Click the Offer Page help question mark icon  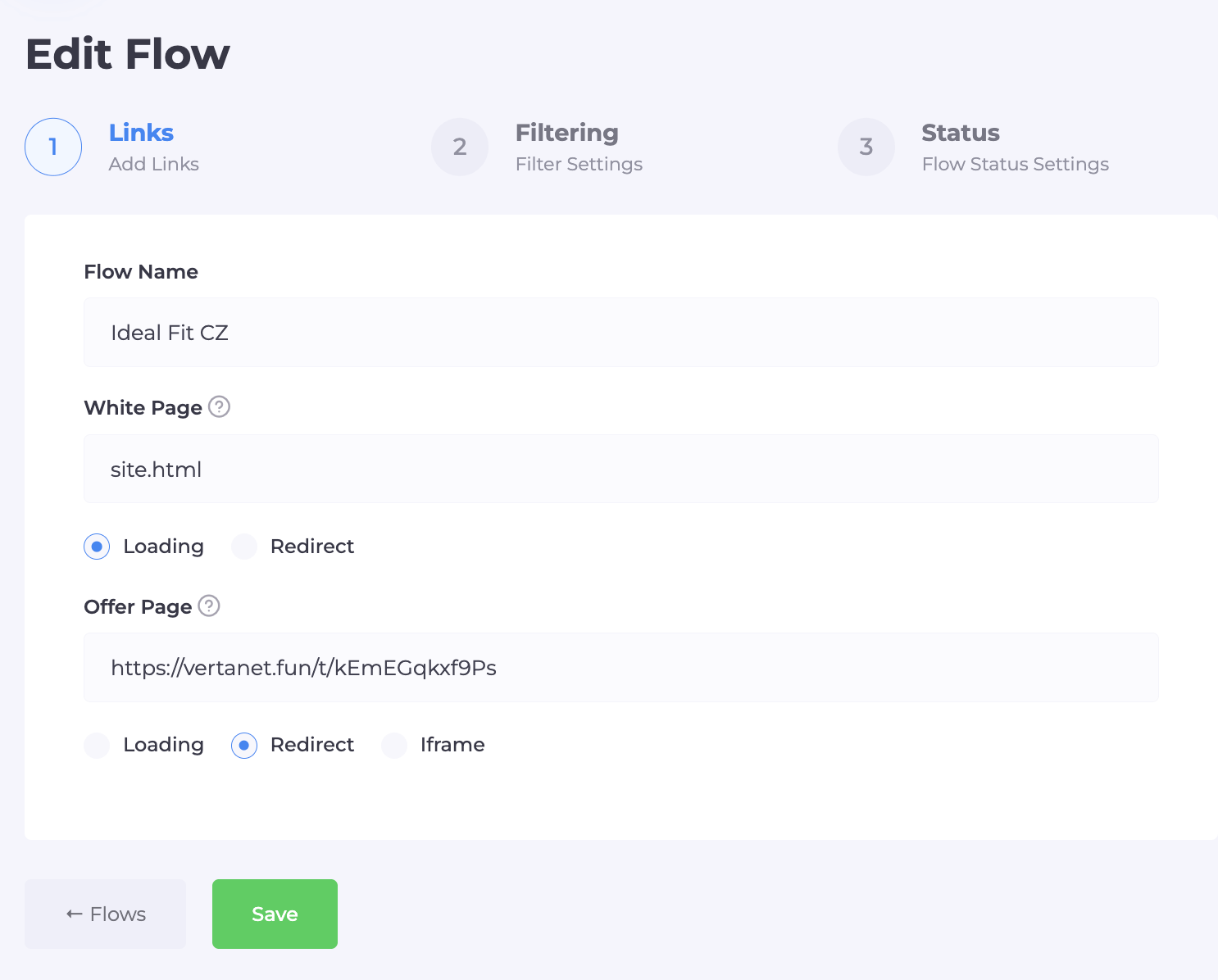pyautogui.click(x=209, y=606)
